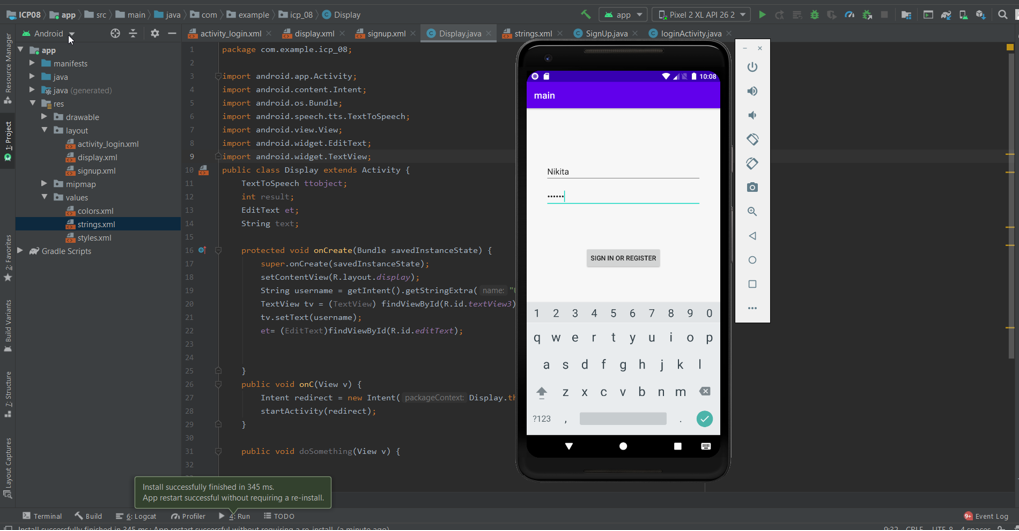Collapse the layout folder

[44, 130]
